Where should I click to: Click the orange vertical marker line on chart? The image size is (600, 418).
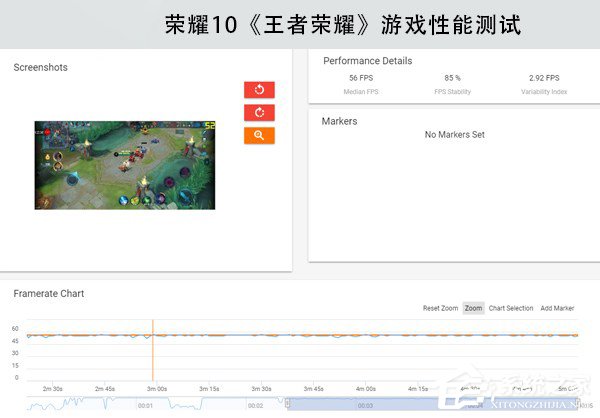point(153,350)
